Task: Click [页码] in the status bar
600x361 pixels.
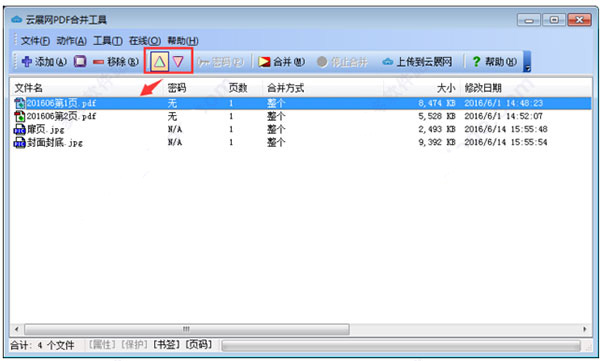Action: (199, 345)
